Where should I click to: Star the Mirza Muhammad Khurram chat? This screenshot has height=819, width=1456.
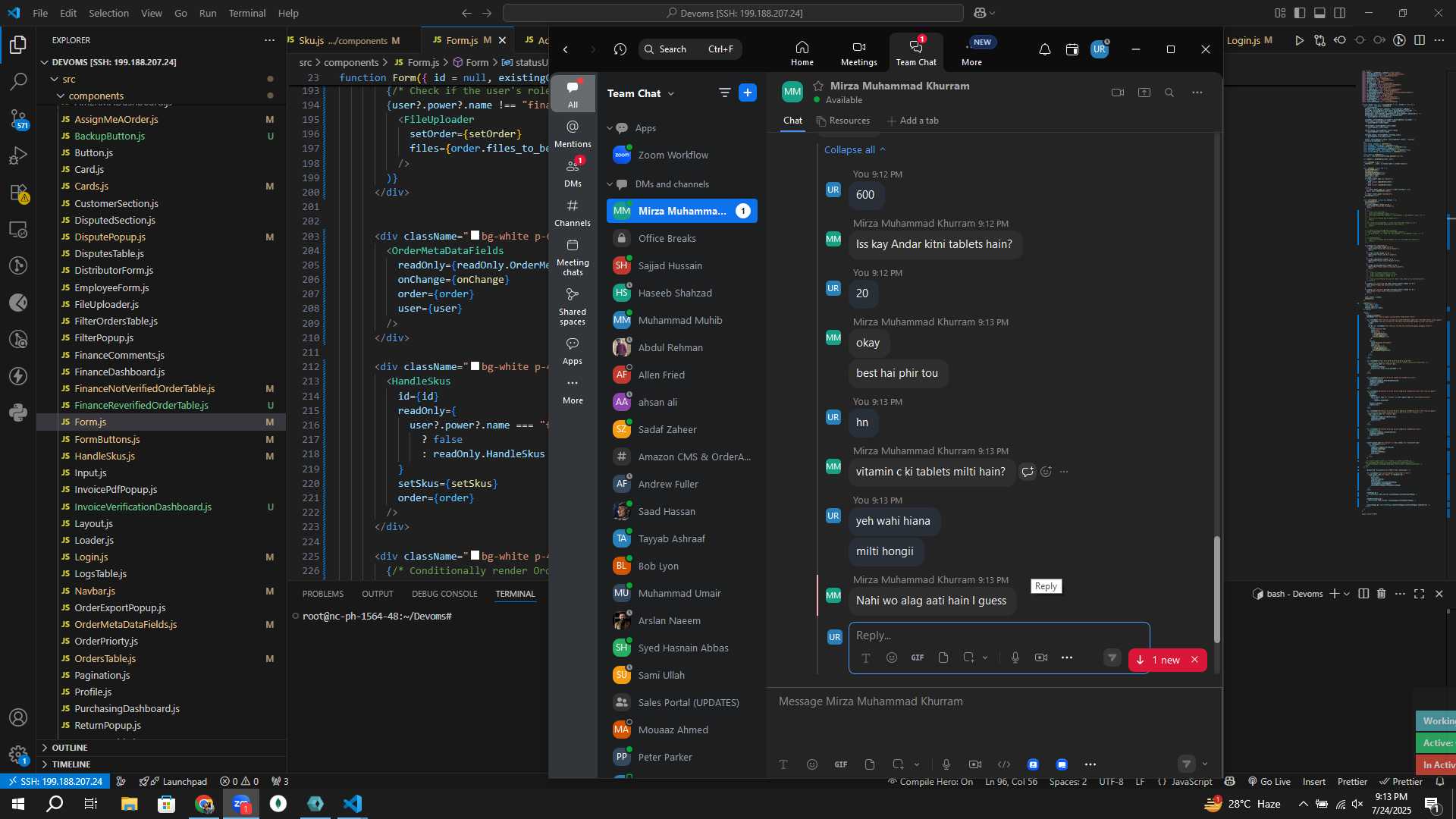[818, 86]
